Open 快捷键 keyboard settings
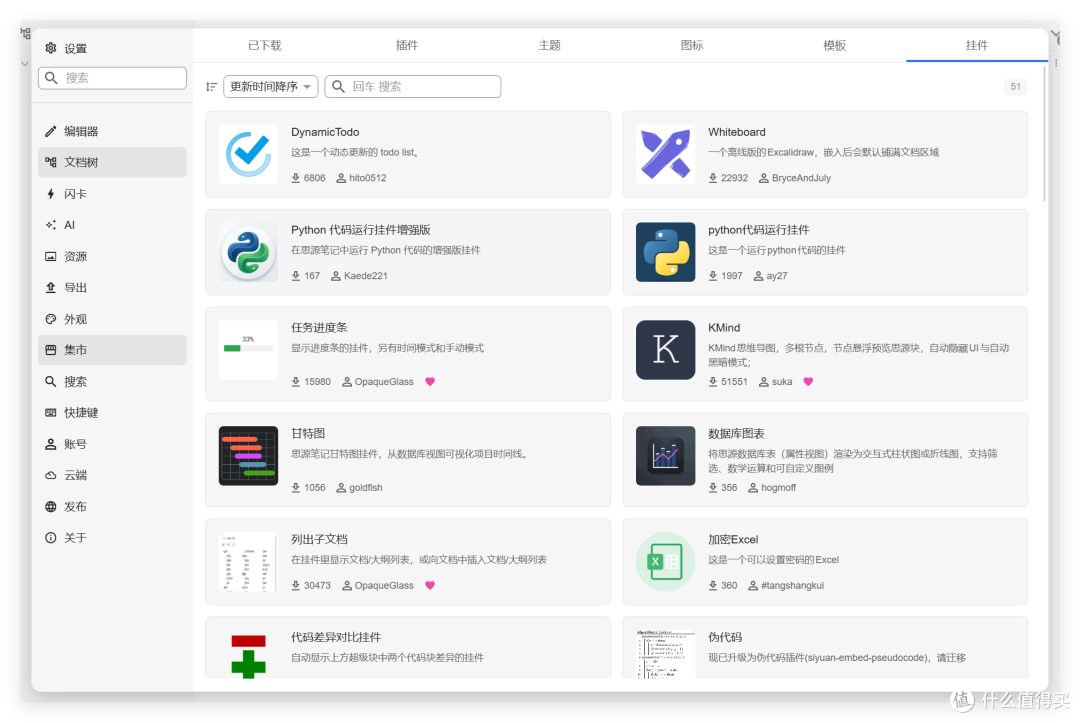Viewport: 1080px width, 723px height. [112, 412]
